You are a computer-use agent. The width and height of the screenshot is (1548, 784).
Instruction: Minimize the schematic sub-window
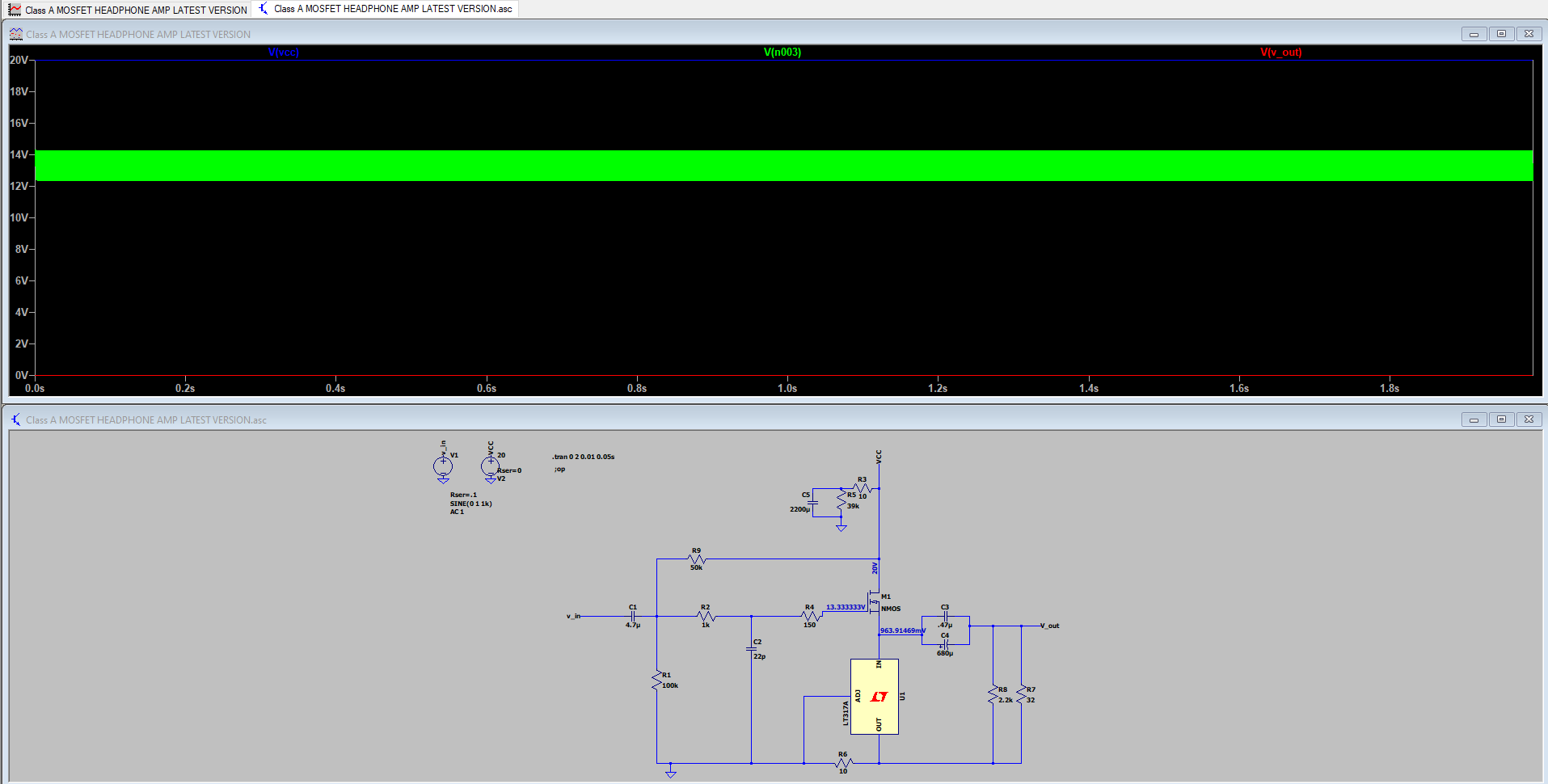click(x=1474, y=419)
